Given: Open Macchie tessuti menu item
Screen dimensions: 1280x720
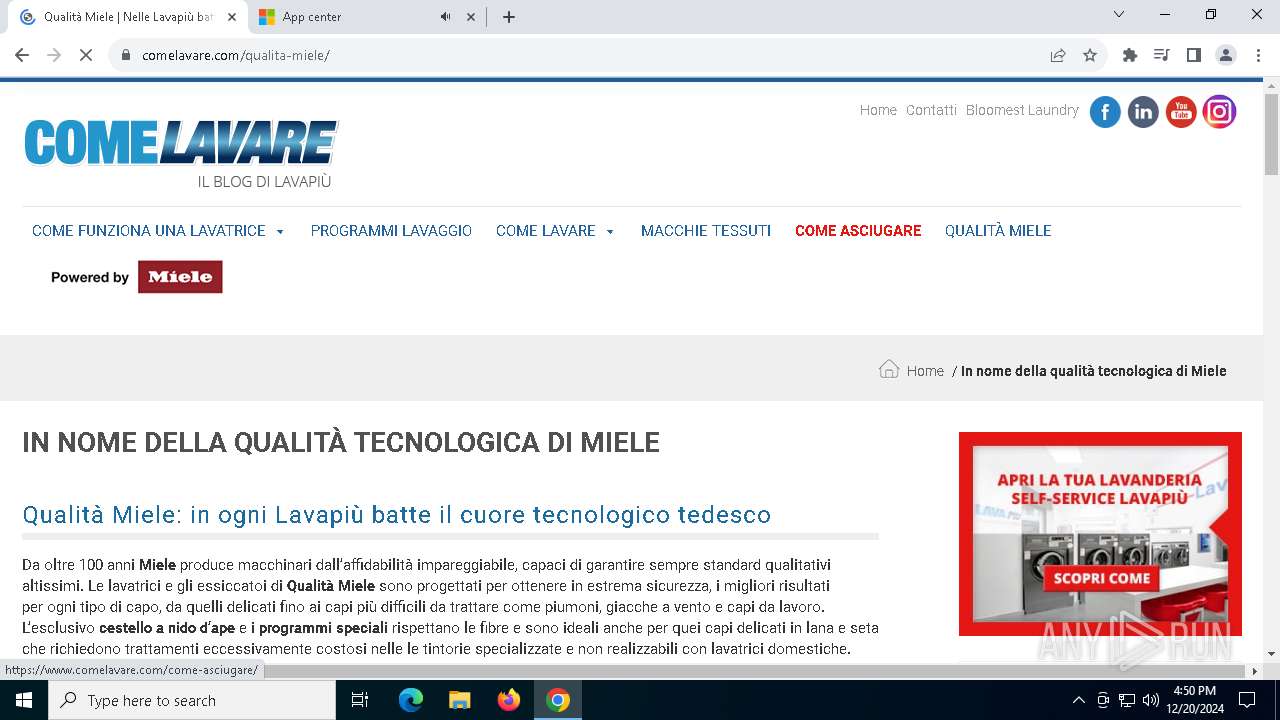Looking at the screenshot, I should (x=706, y=231).
